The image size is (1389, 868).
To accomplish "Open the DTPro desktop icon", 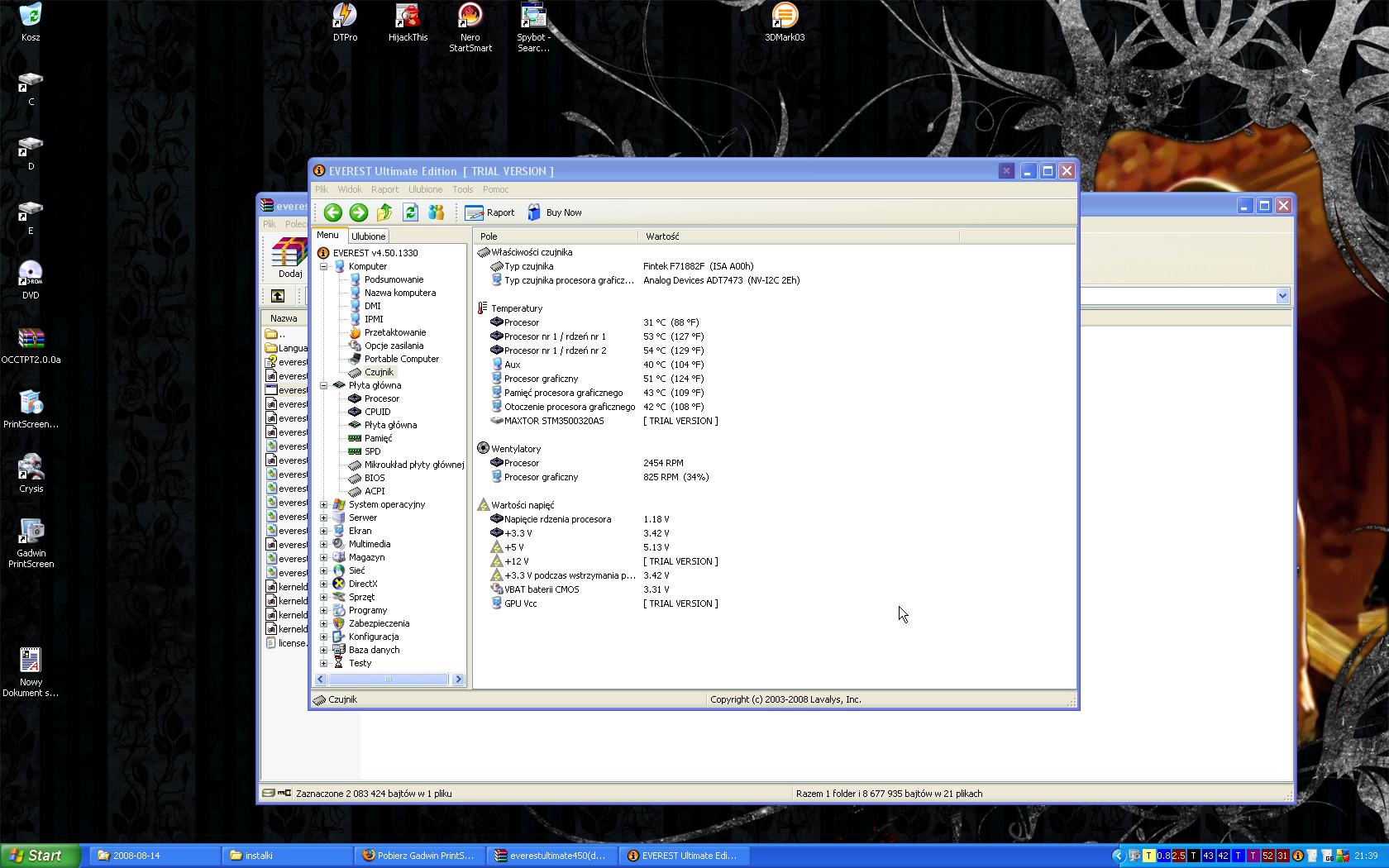I will [345, 22].
